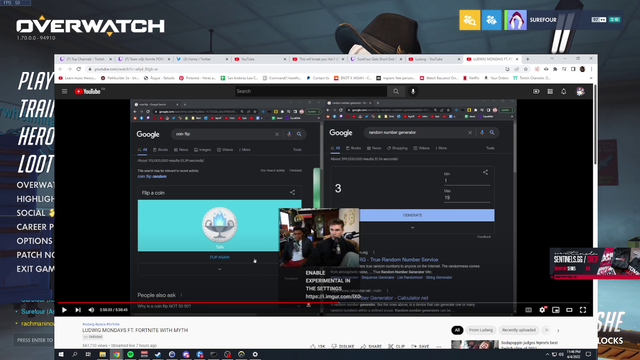Image resolution: width=640 pixels, height=360 pixels.
Task: Open the Chrome three-dot menu
Action: coord(591,69)
